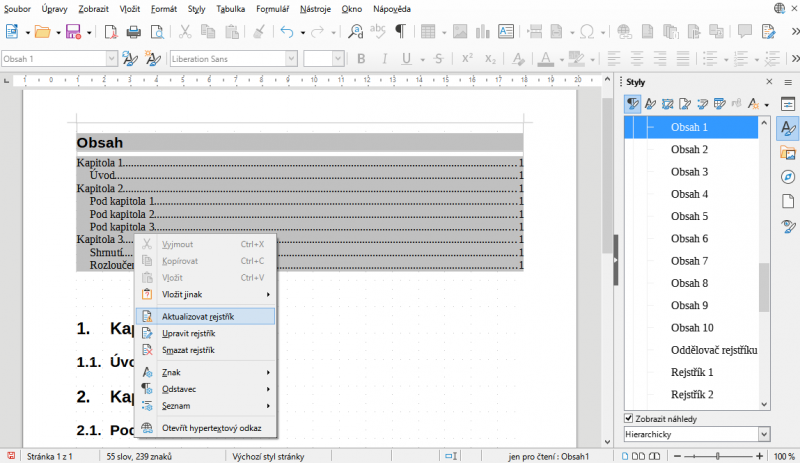Insert a table from the toolbar
800x463 pixels.
coord(428,32)
